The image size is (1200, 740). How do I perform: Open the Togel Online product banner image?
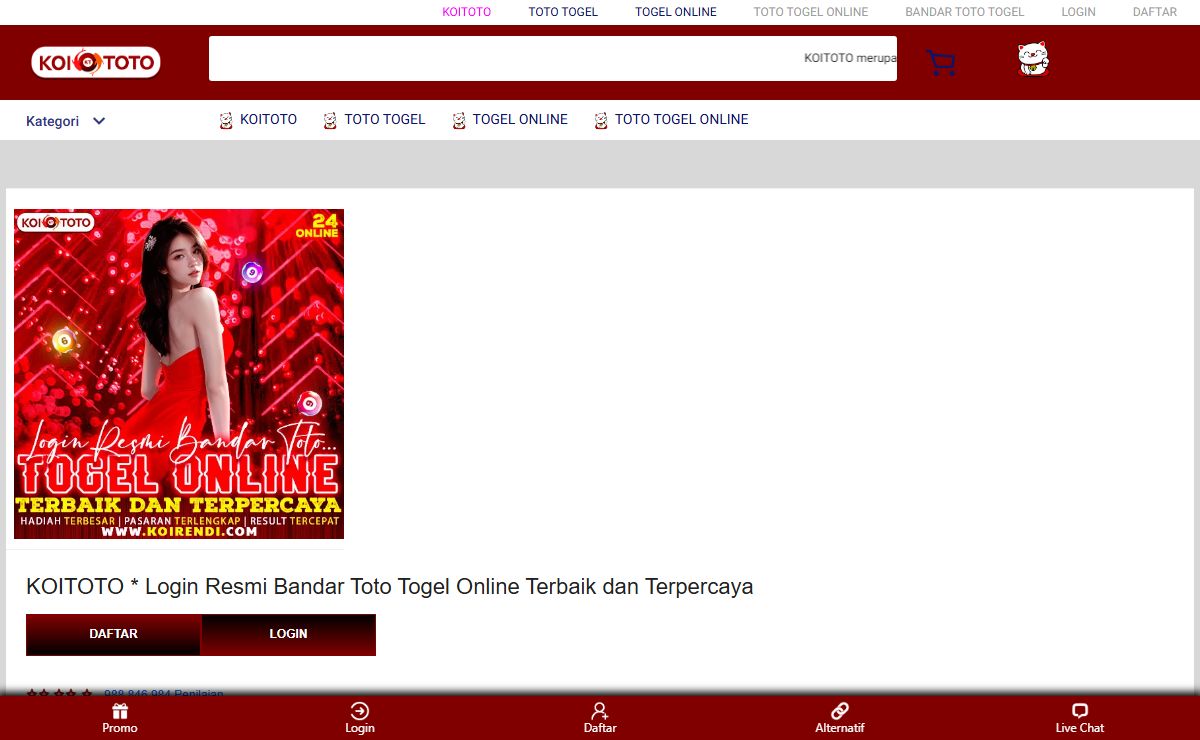(x=179, y=374)
